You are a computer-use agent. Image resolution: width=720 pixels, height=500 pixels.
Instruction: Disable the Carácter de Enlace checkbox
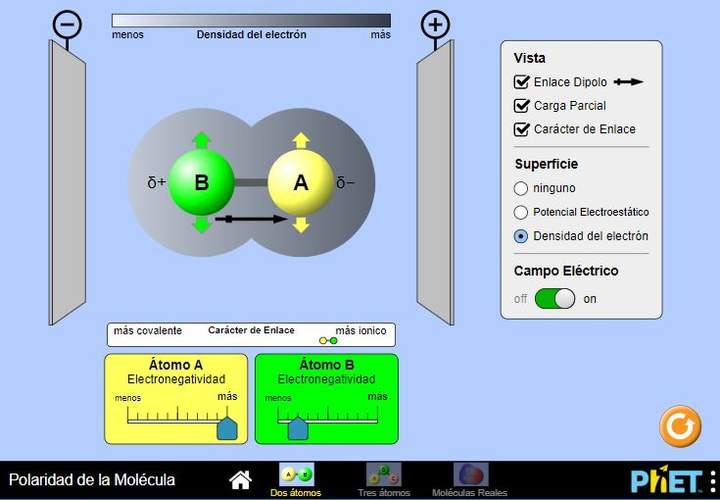[521, 129]
